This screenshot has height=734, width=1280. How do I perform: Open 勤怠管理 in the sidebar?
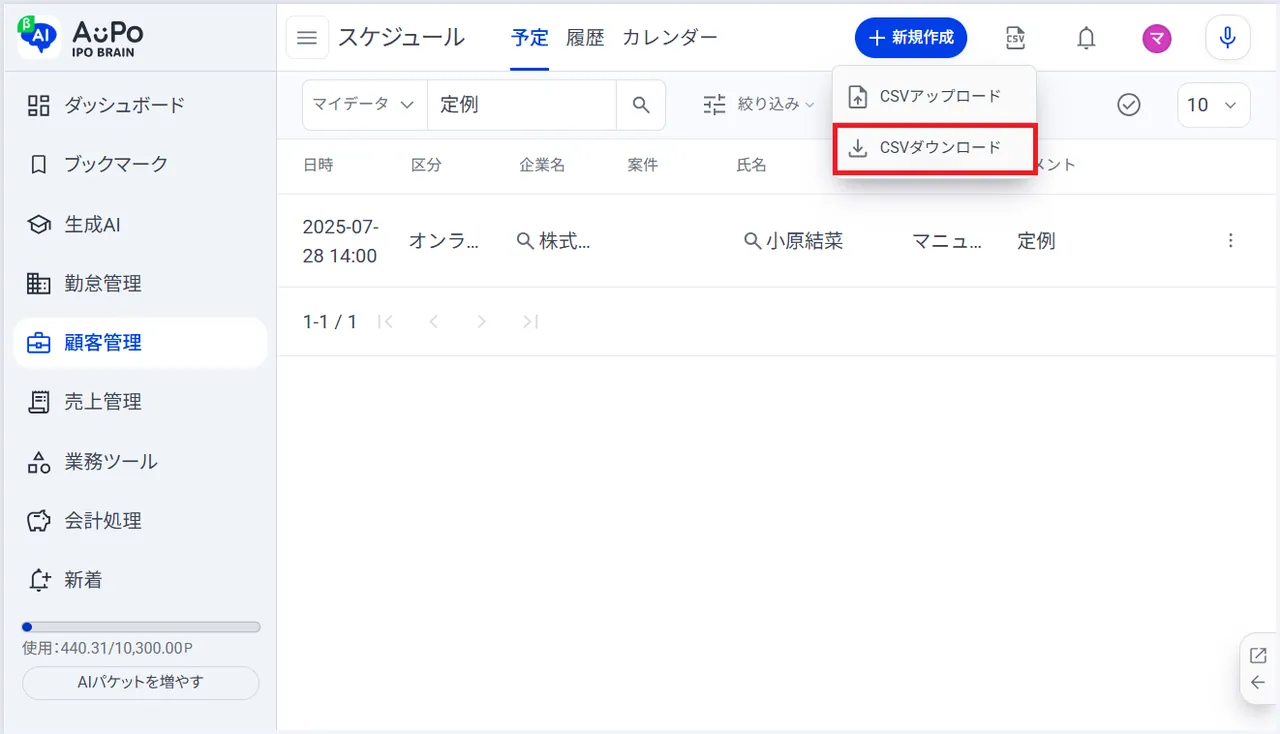pos(140,283)
